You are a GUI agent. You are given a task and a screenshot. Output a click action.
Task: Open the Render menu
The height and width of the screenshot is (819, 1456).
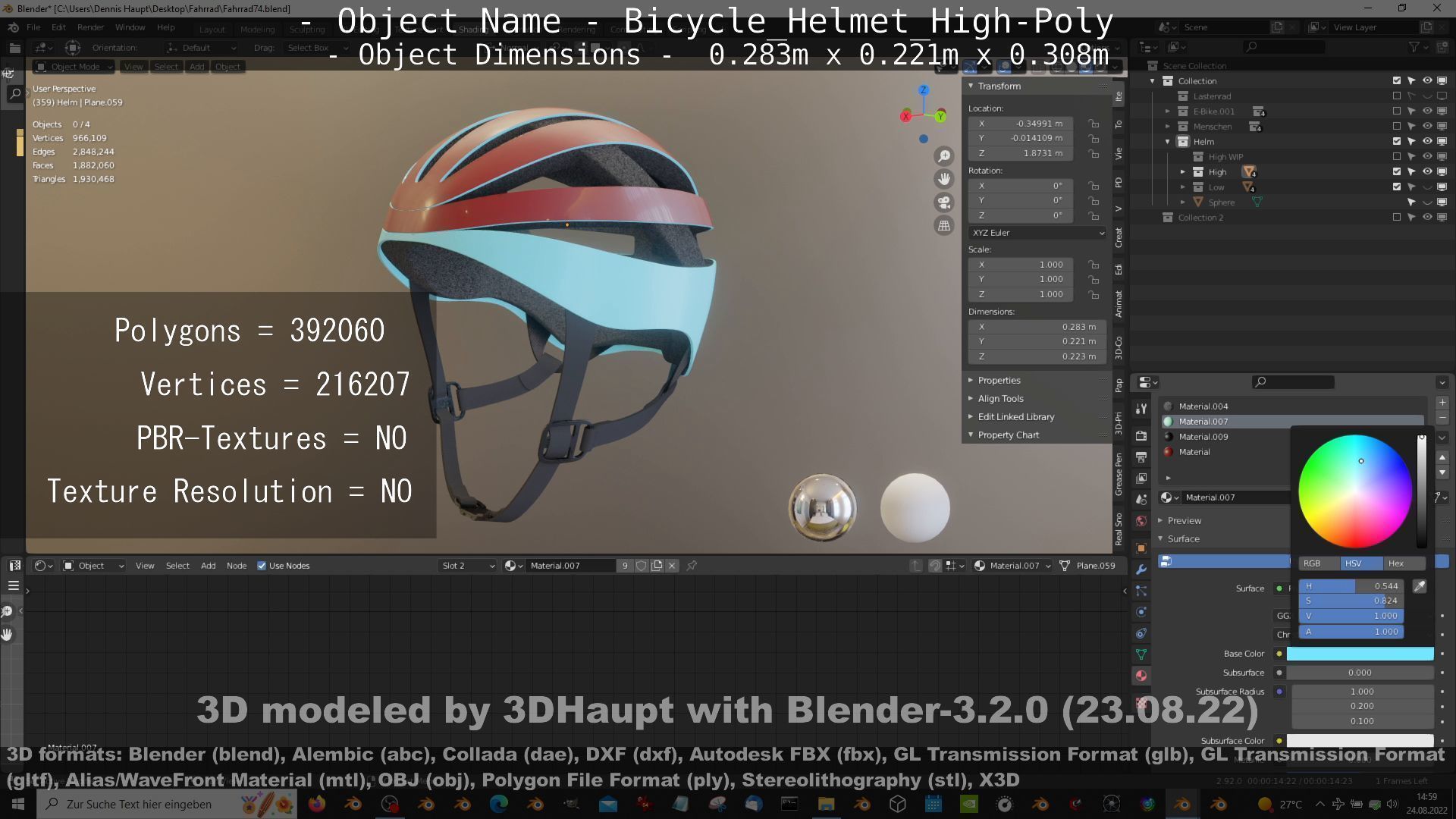90,27
